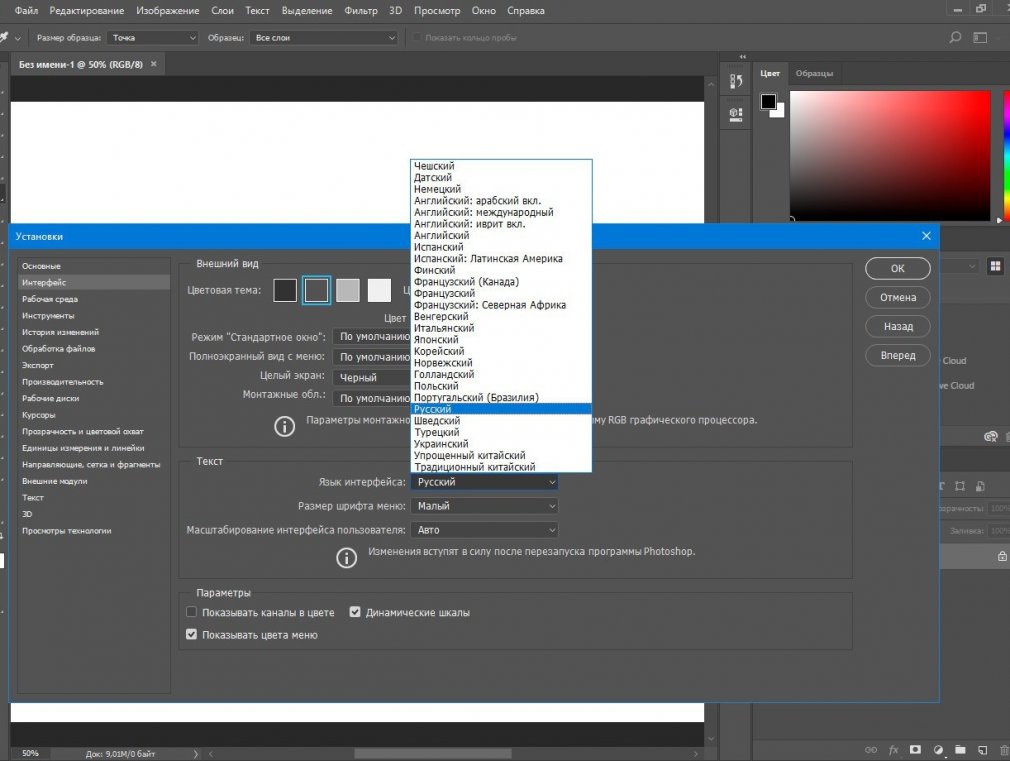Click the Отмена button

click(x=897, y=297)
